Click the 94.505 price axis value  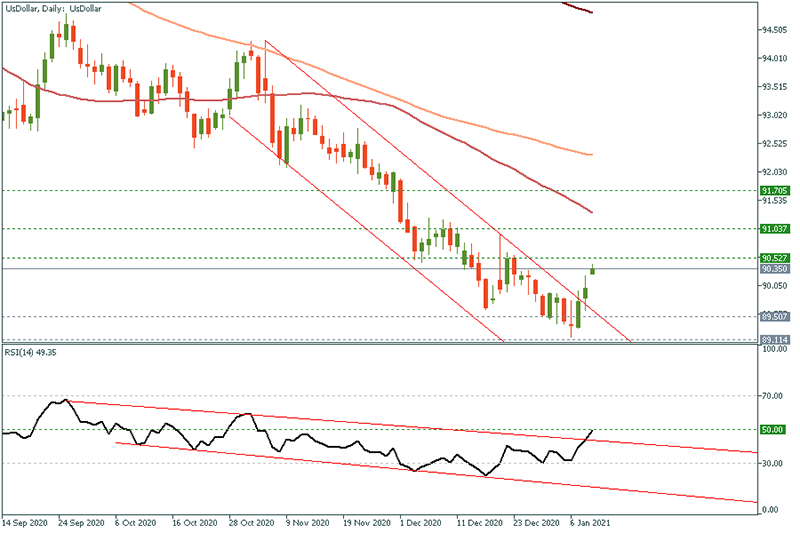click(x=776, y=30)
